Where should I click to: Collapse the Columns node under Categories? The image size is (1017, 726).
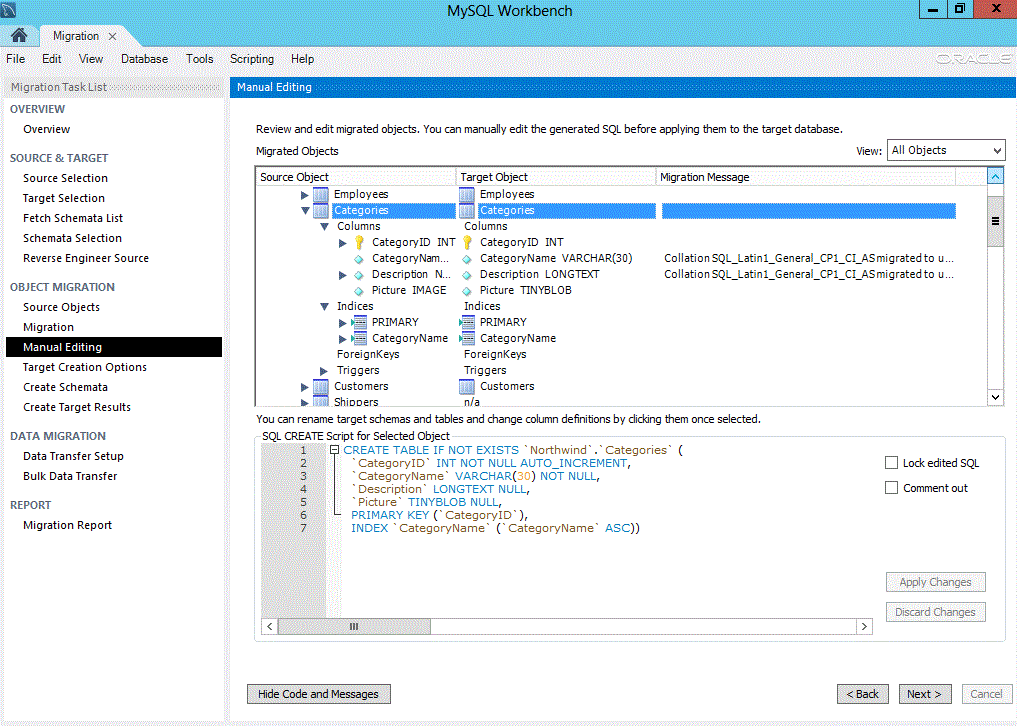tap(324, 226)
